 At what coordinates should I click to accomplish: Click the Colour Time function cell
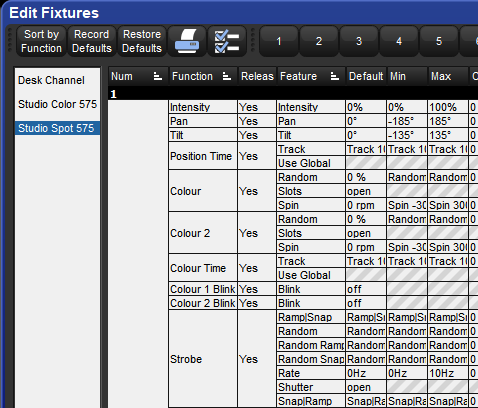[203, 268]
